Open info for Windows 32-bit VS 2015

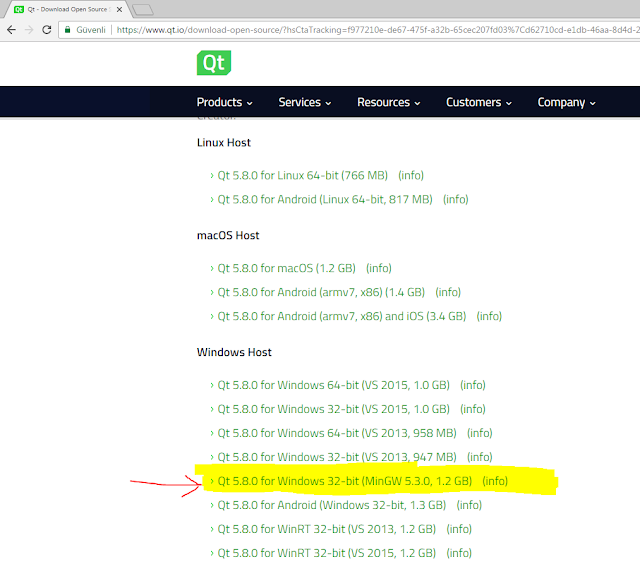473,409
